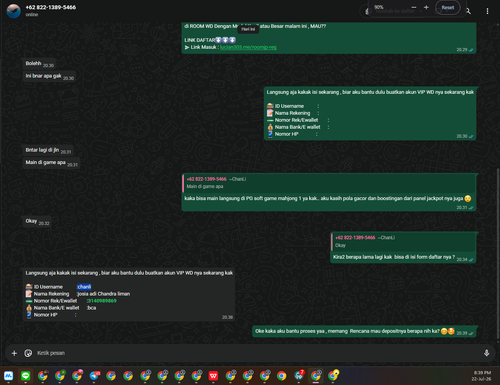Open the three-dot chat menu
Screen dimensions: 500x385
487,11
